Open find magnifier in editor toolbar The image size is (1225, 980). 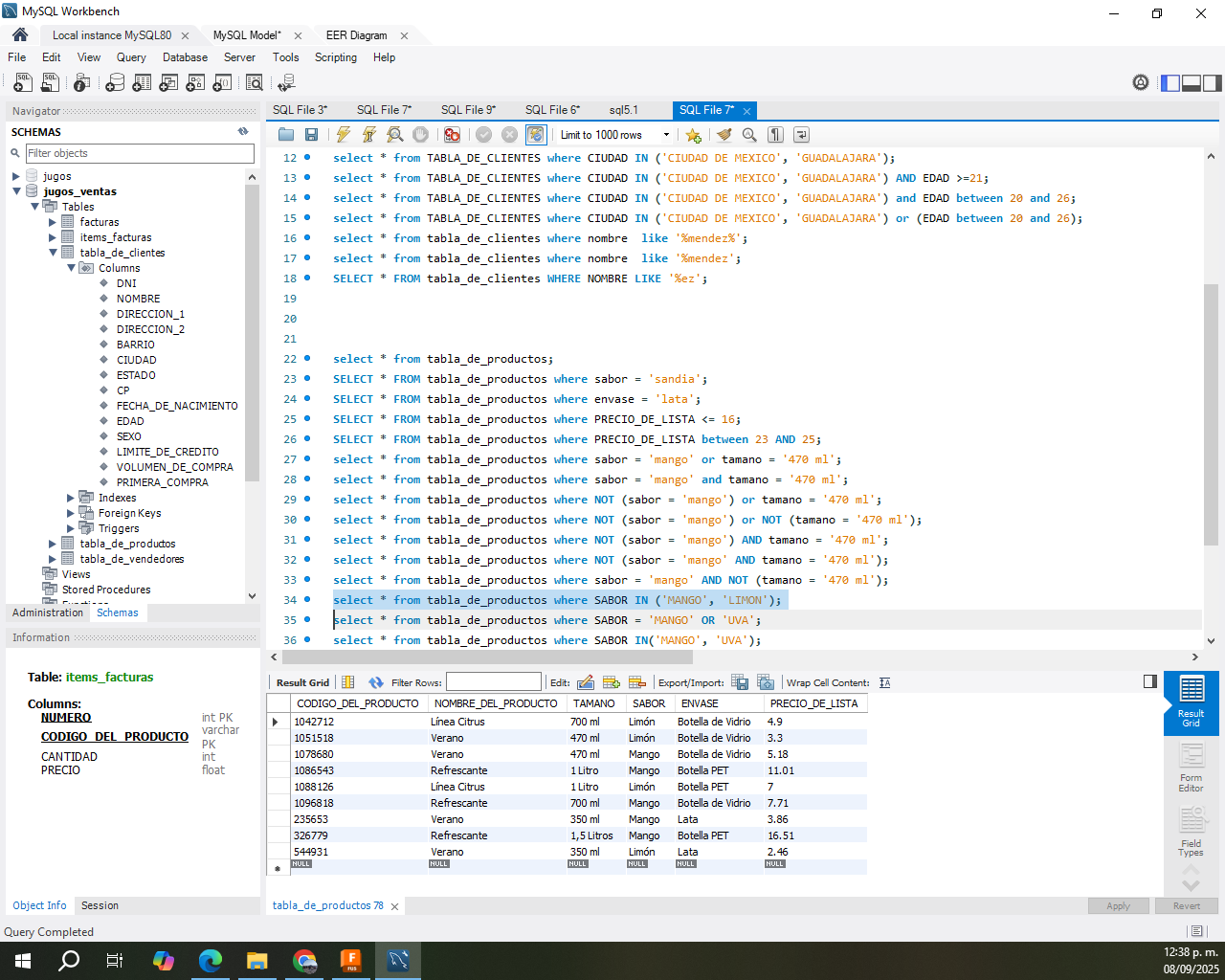(749, 135)
